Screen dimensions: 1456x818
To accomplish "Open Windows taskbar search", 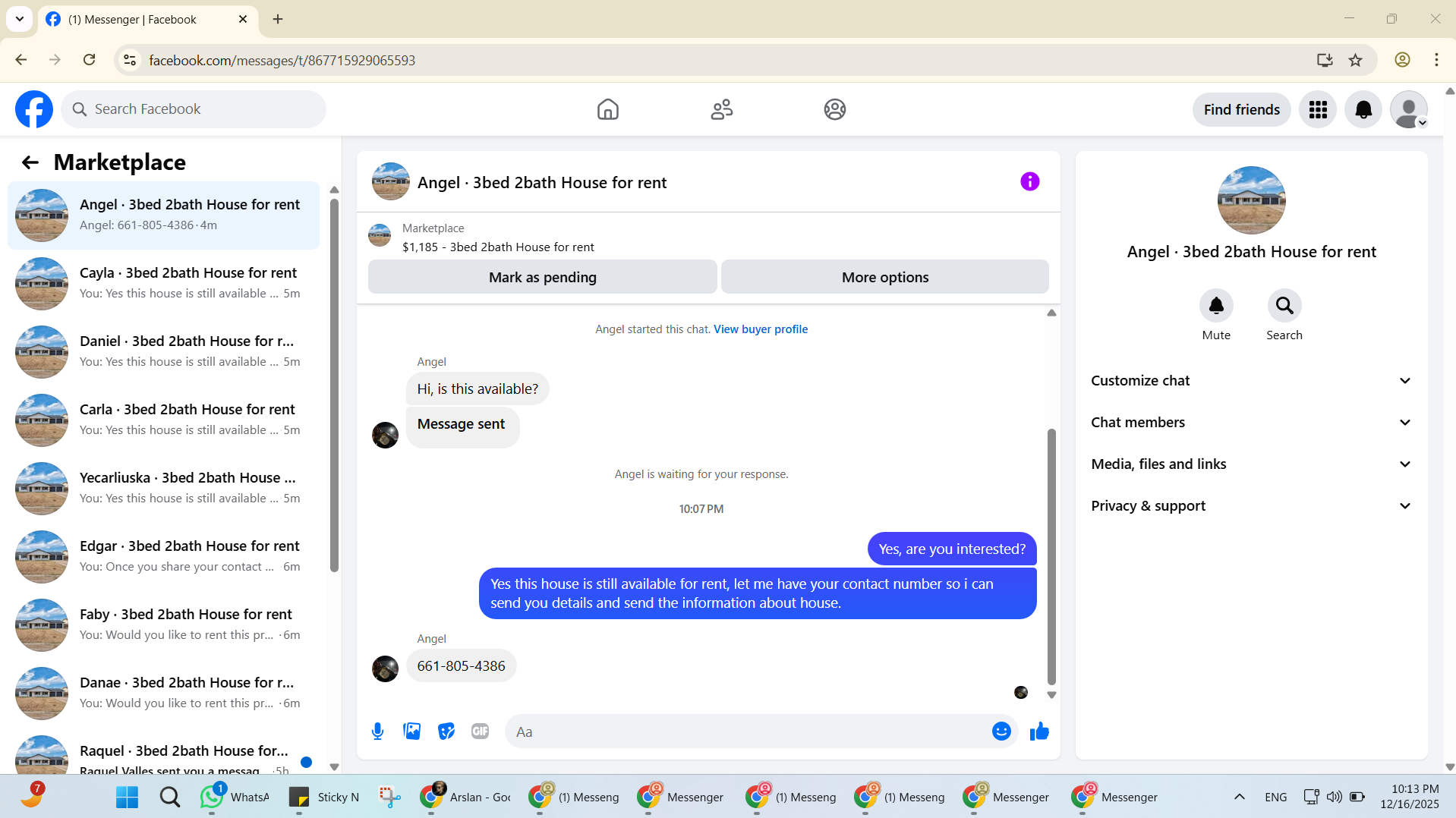I will pos(170,797).
